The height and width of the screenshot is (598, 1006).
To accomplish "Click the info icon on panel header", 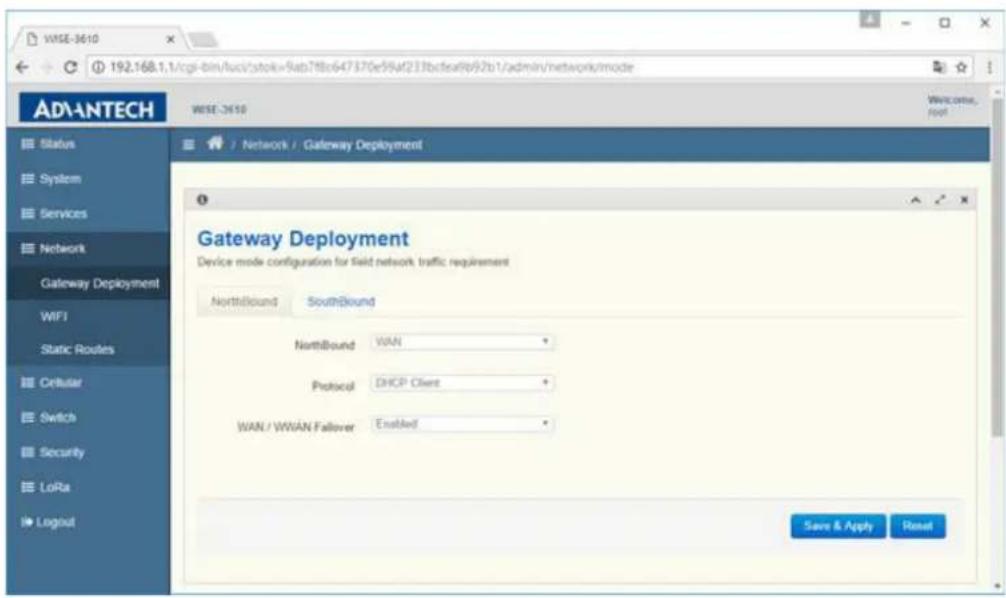I will (x=202, y=200).
